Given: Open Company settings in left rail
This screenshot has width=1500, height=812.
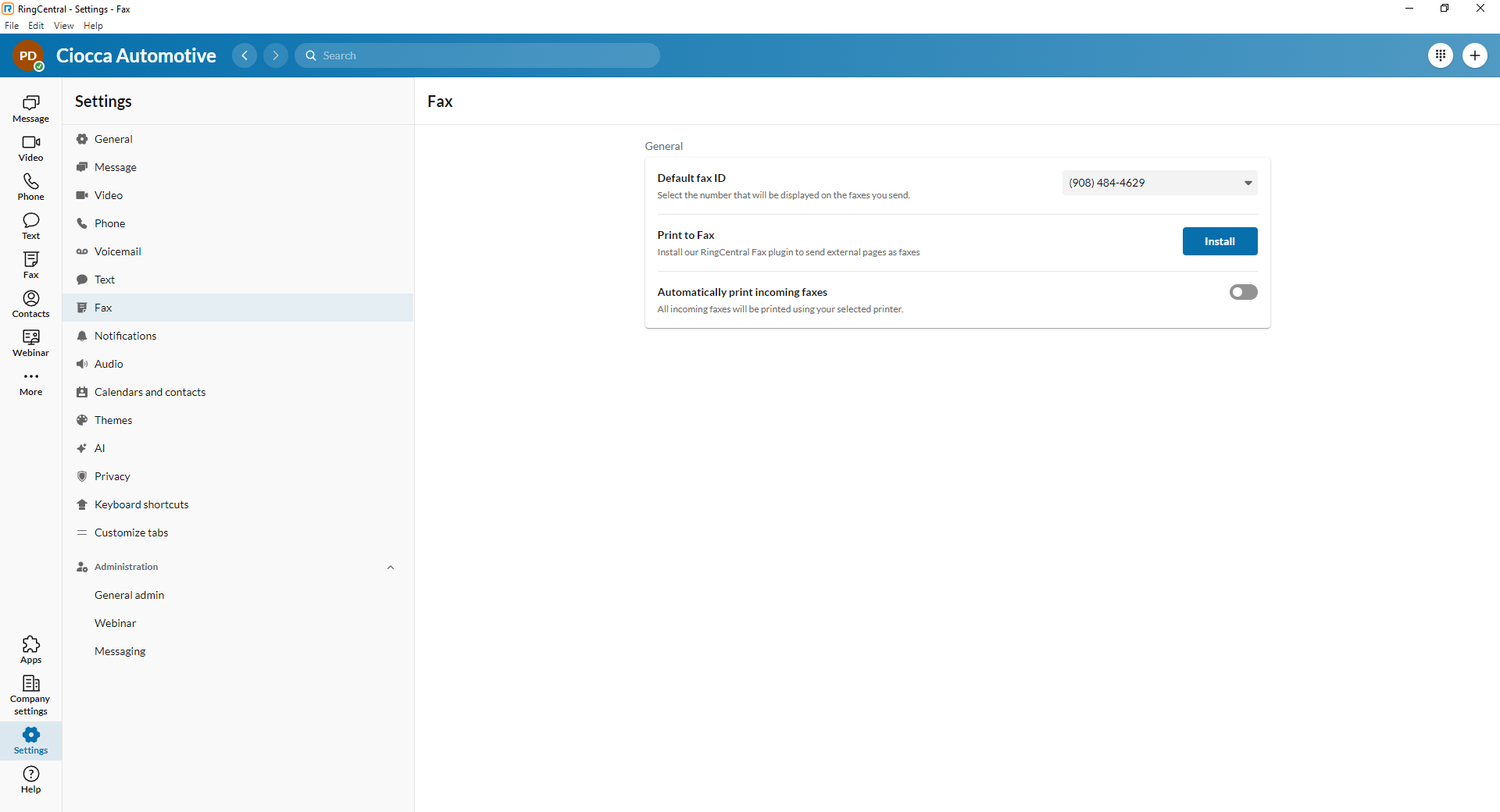Looking at the screenshot, I should point(30,695).
